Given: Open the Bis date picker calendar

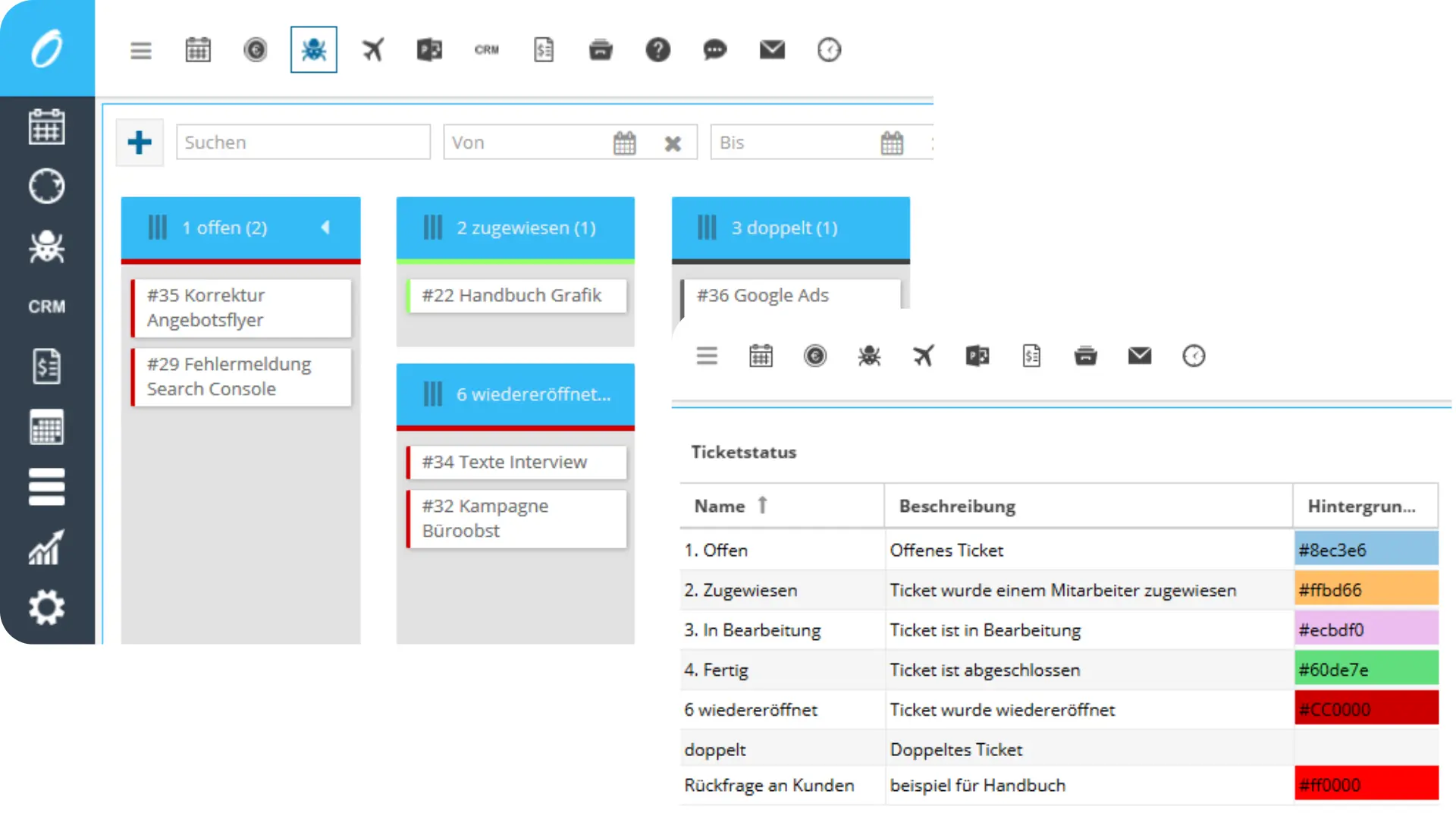Looking at the screenshot, I should click(892, 142).
